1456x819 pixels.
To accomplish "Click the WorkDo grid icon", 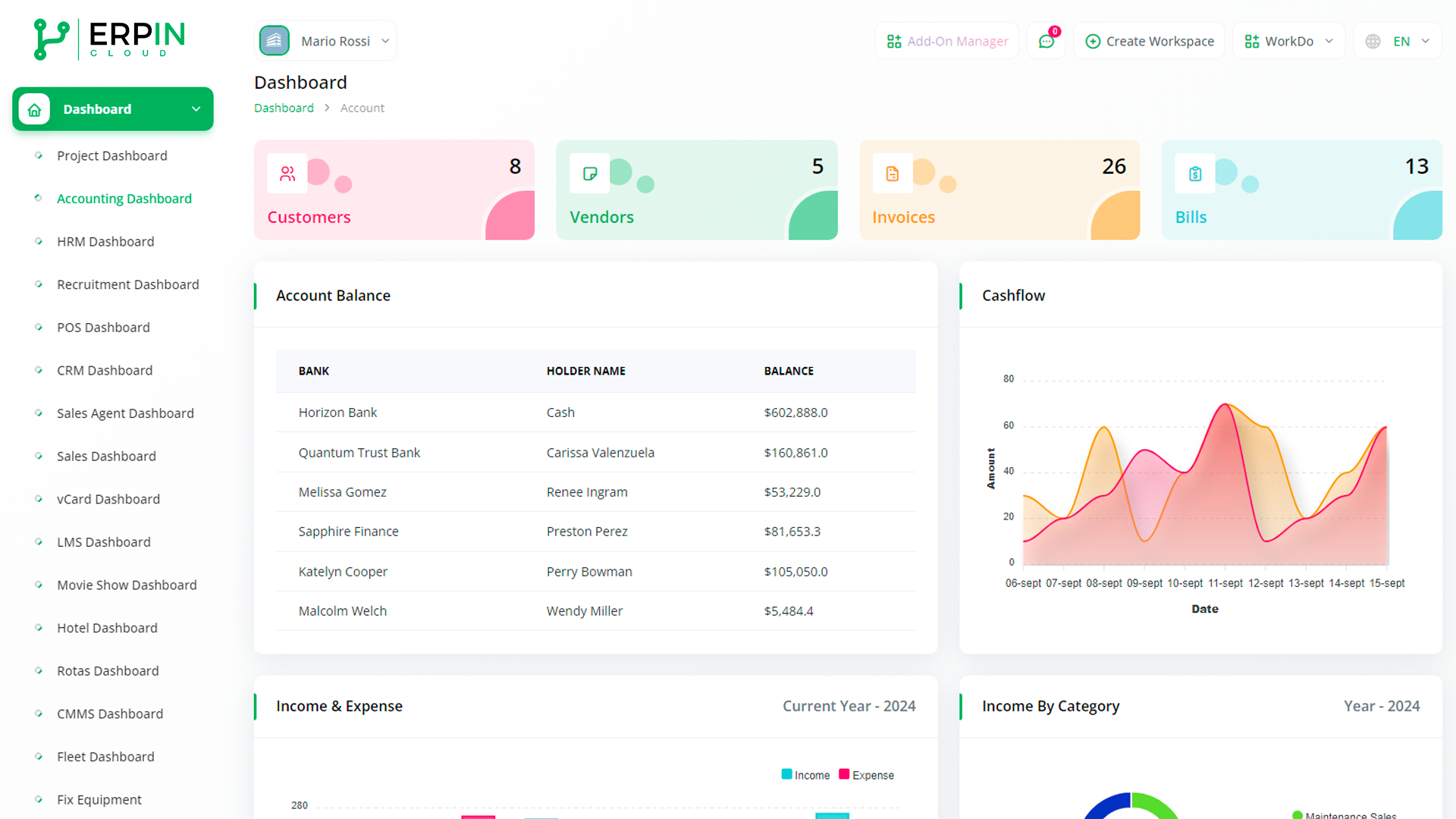I will tap(1251, 41).
